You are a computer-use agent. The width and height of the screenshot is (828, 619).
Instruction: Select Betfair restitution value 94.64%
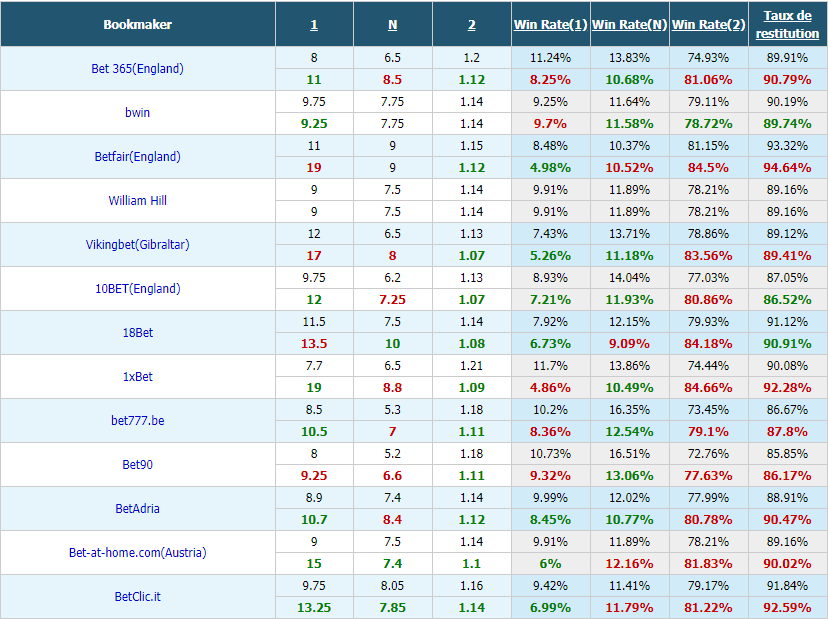pyautogui.click(x=787, y=167)
